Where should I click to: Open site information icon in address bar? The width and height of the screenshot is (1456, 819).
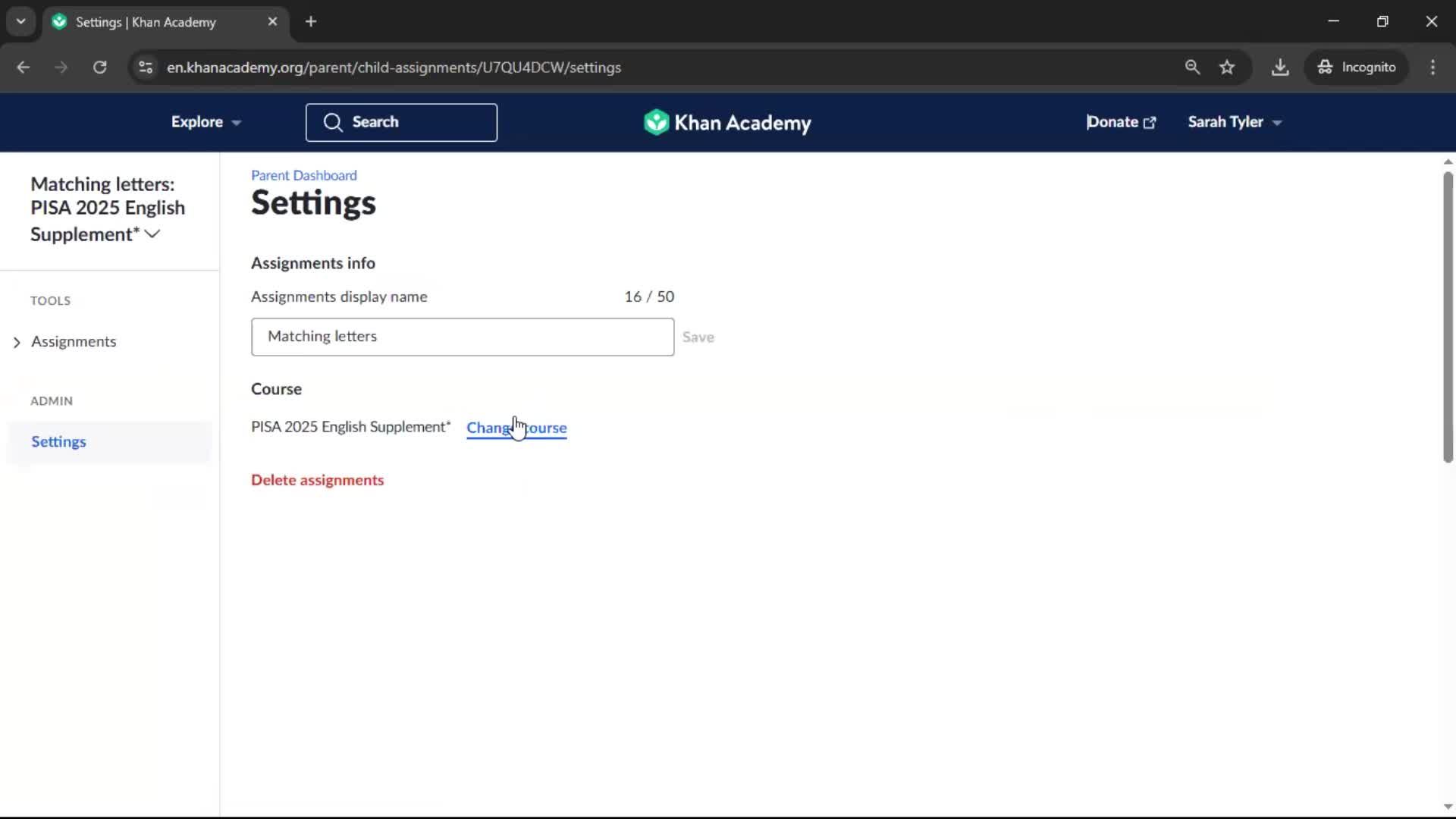pos(146,67)
